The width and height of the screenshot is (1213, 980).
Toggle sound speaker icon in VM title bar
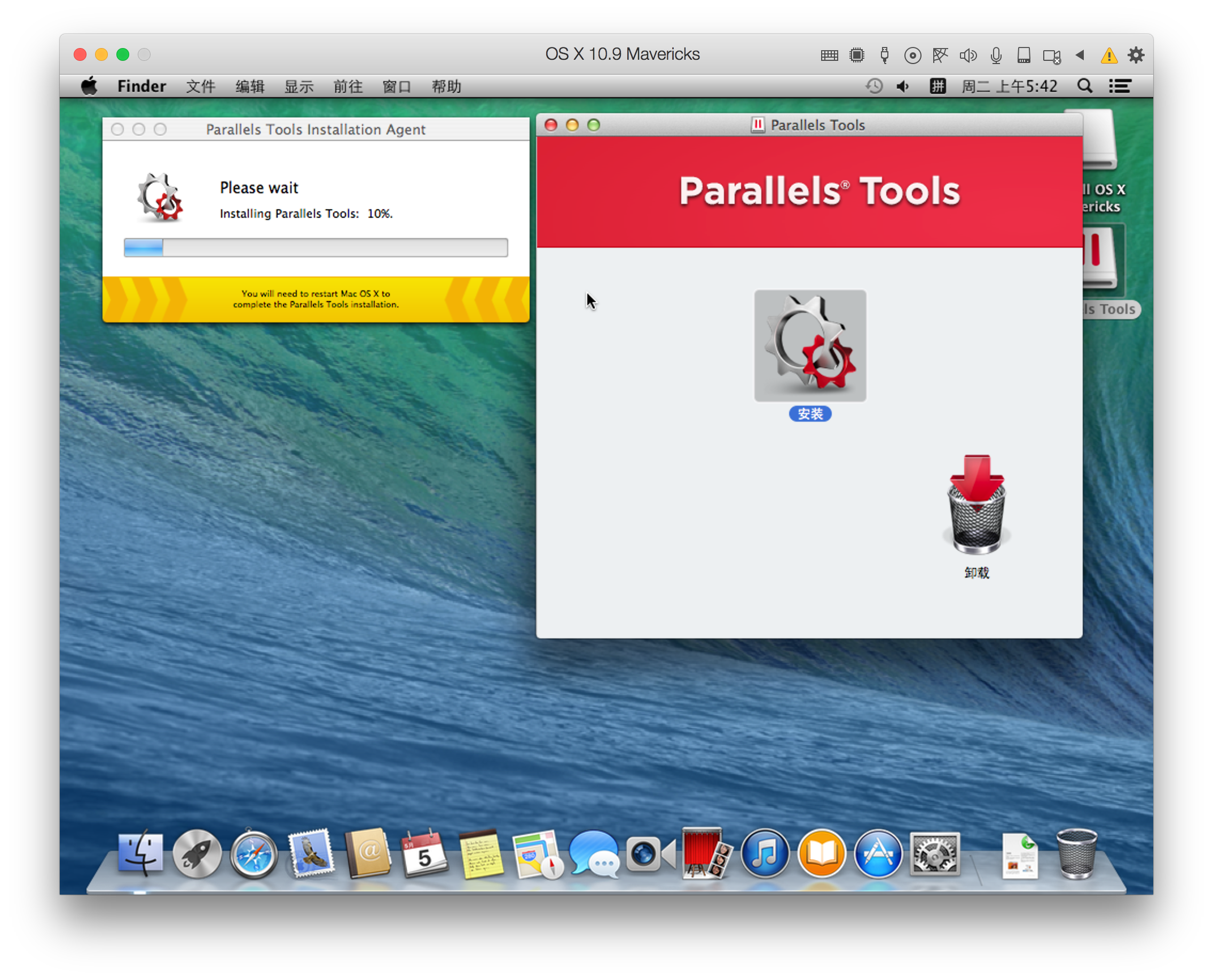968,56
